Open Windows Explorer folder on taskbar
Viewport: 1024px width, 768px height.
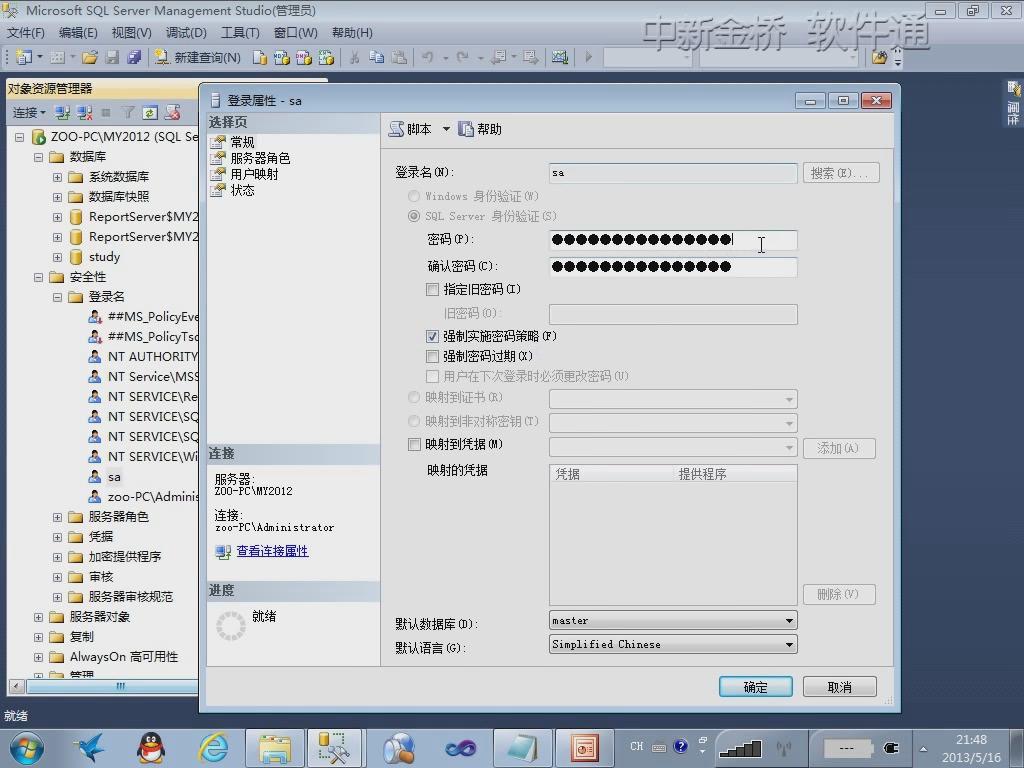pos(275,748)
